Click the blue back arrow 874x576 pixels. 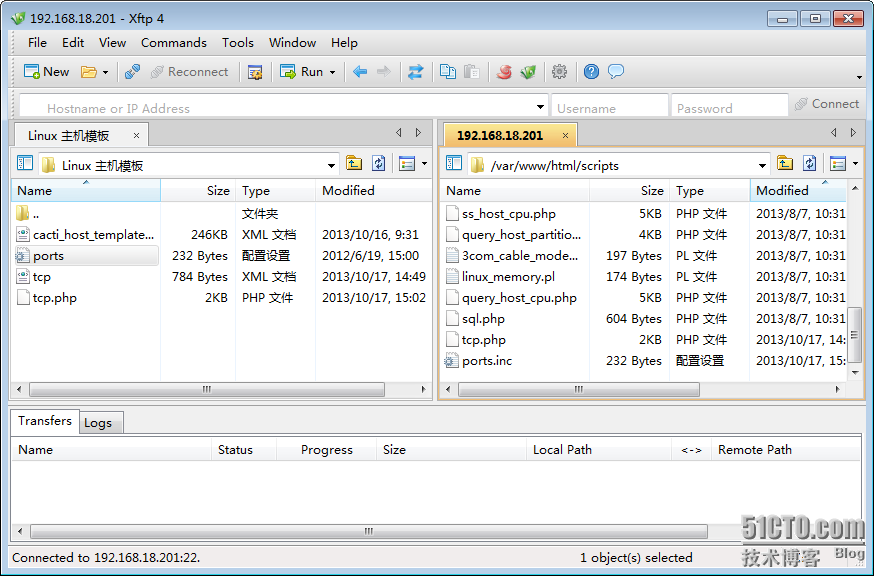360,71
